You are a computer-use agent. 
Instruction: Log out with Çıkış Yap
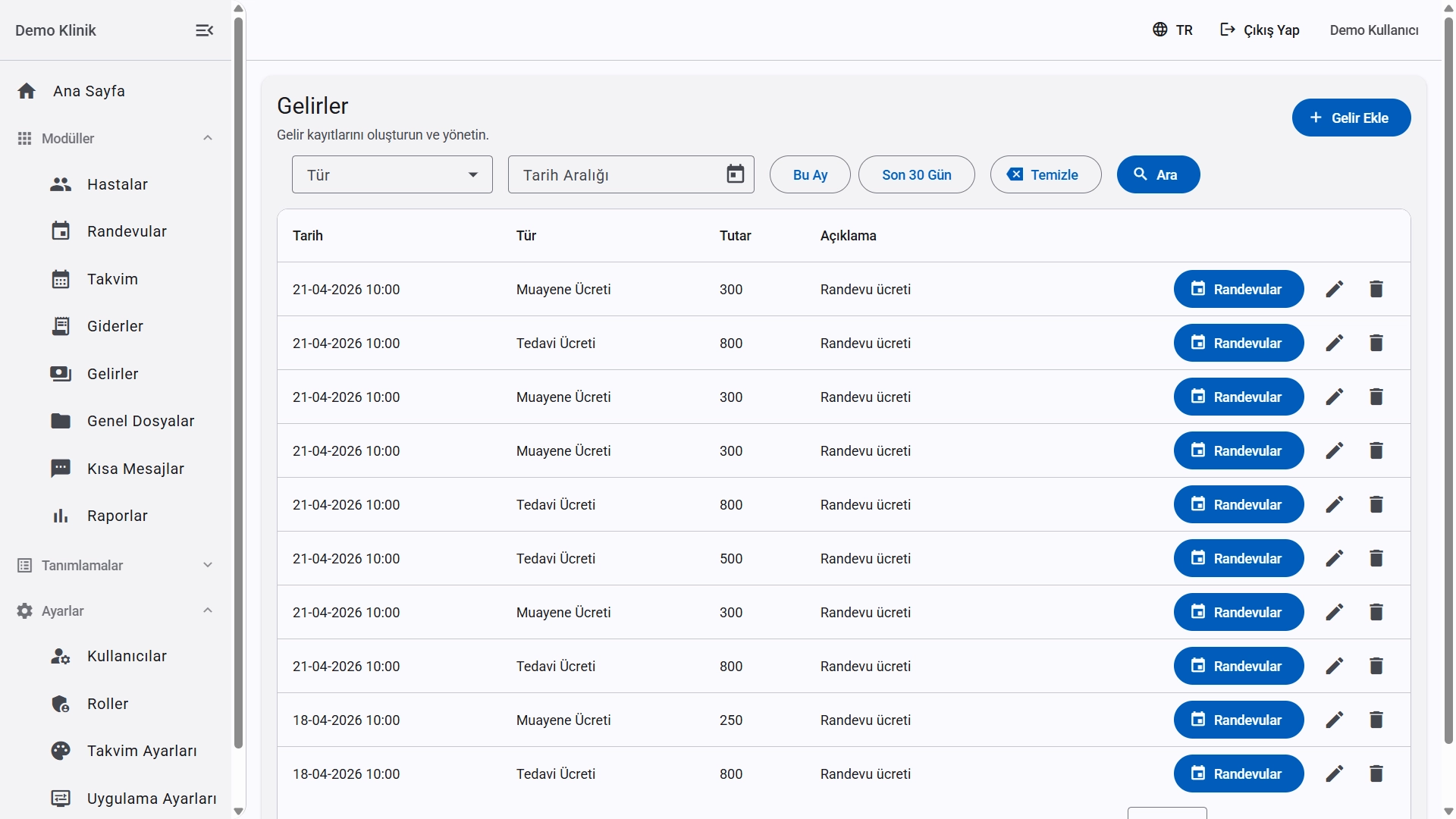[1260, 30]
